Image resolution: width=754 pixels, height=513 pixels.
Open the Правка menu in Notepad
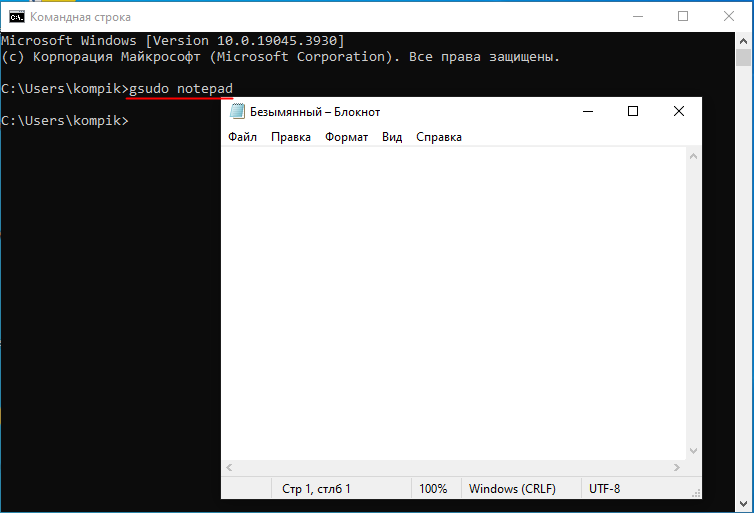(x=291, y=137)
